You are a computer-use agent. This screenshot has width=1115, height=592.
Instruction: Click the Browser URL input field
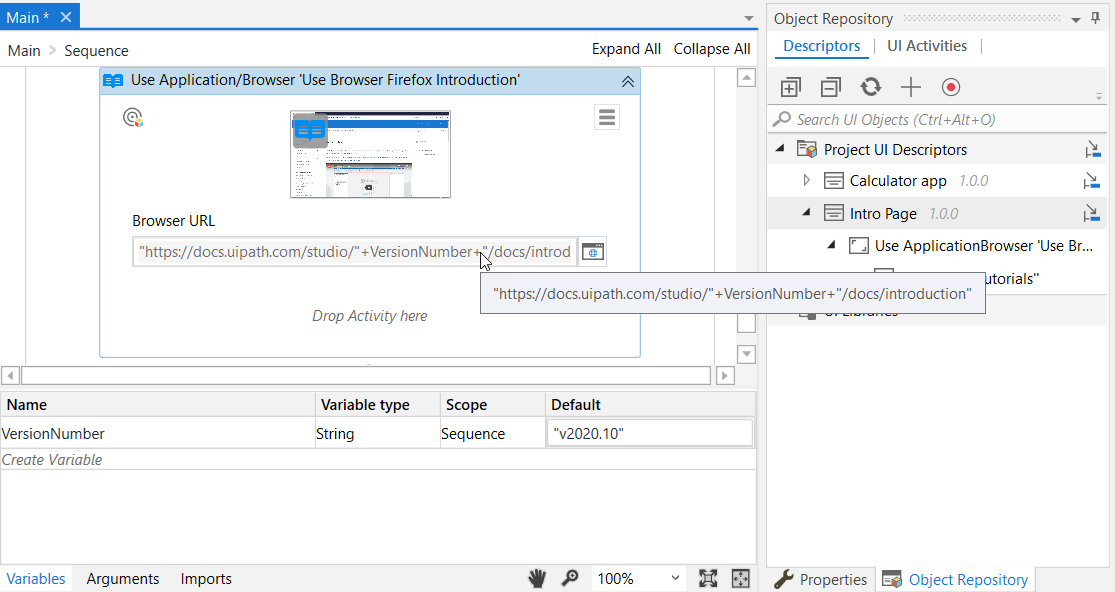point(355,252)
